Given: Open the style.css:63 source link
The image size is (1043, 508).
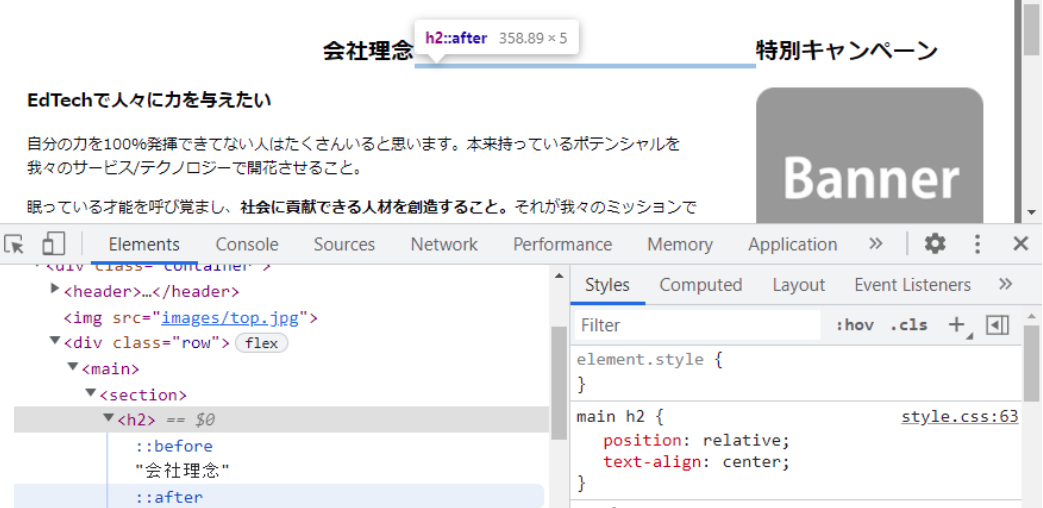Looking at the screenshot, I should (x=959, y=417).
